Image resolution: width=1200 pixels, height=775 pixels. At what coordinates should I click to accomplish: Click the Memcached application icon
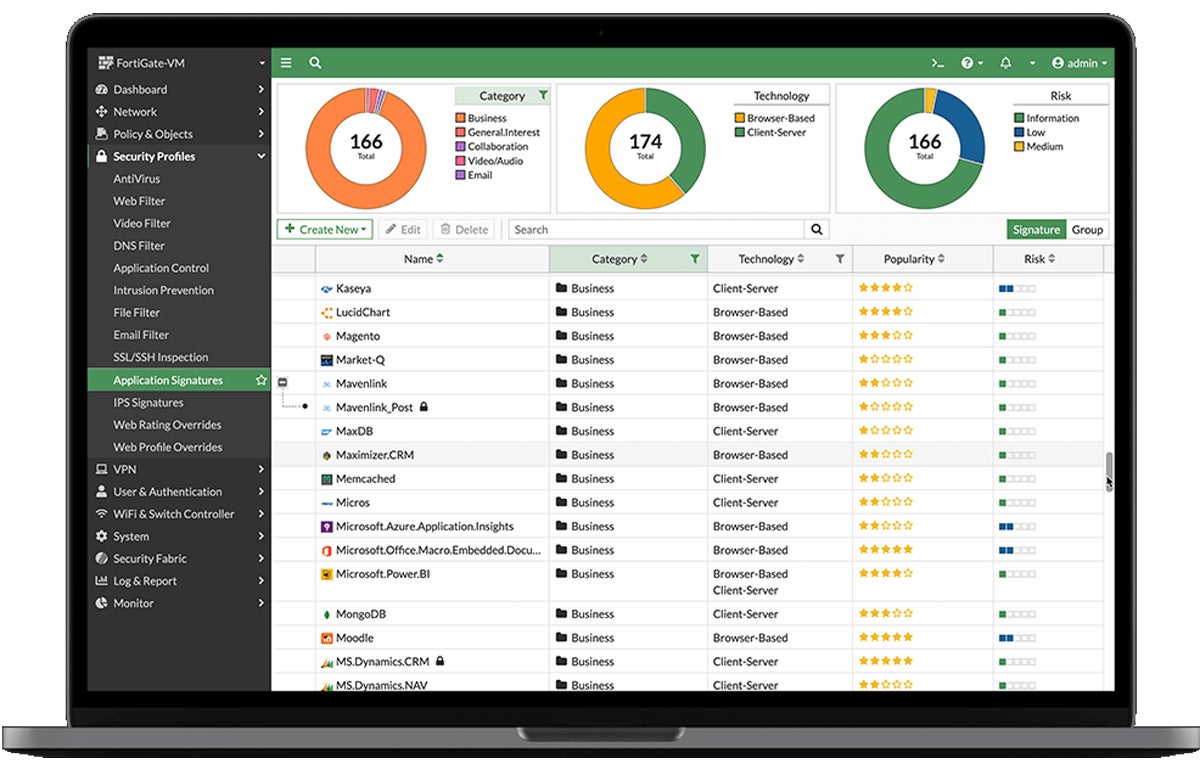pyautogui.click(x=326, y=479)
